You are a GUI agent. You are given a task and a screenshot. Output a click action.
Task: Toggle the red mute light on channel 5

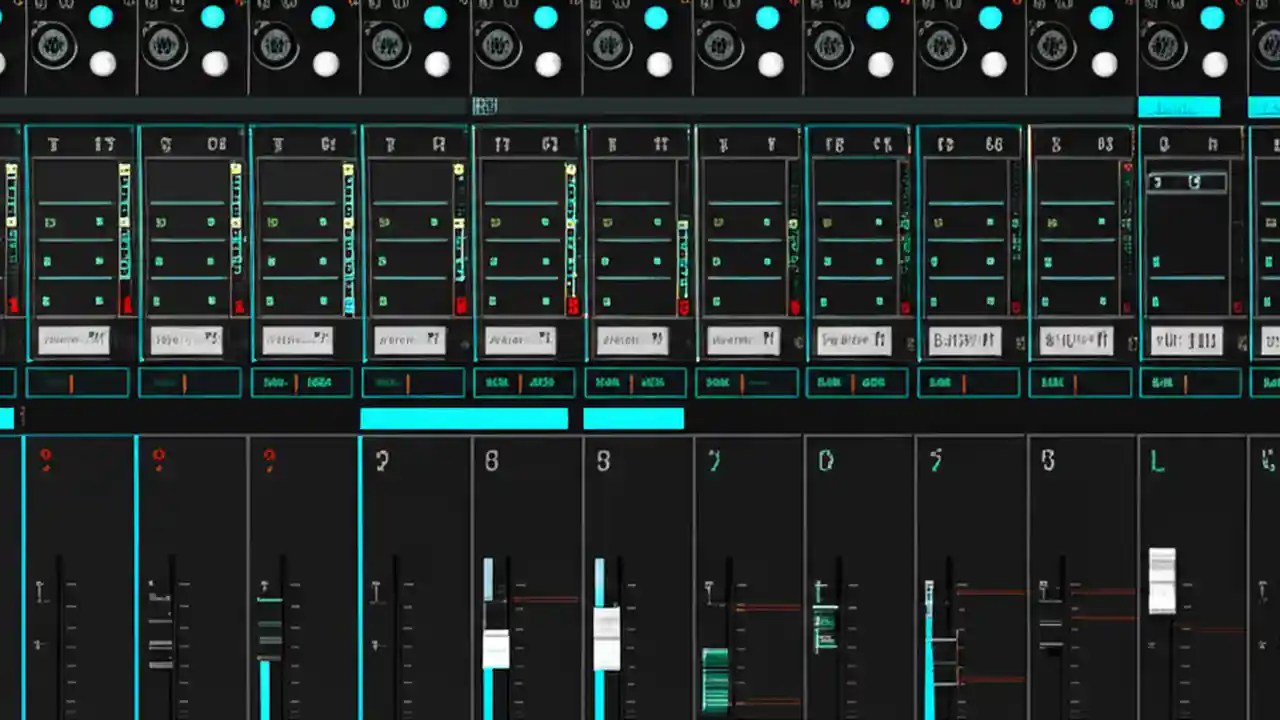(x=572, y=305)
